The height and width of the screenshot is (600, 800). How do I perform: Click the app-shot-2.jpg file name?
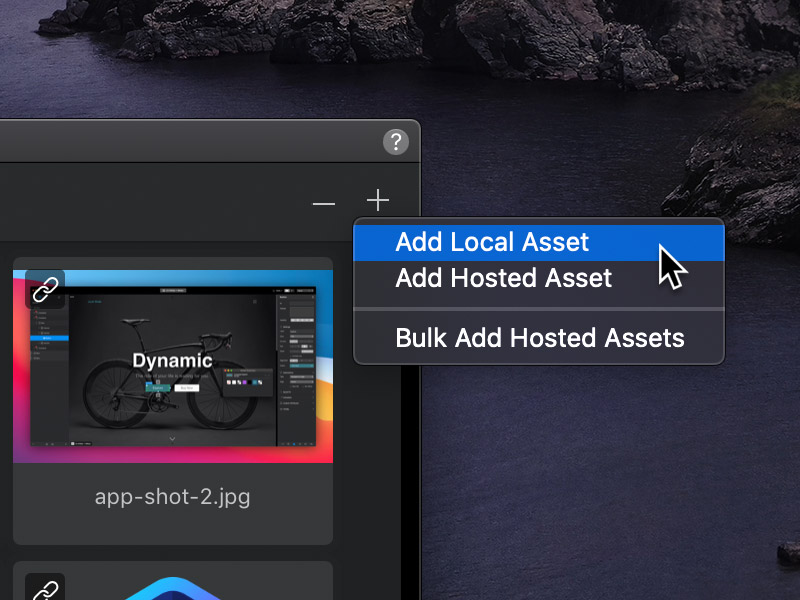pos(172,497)
